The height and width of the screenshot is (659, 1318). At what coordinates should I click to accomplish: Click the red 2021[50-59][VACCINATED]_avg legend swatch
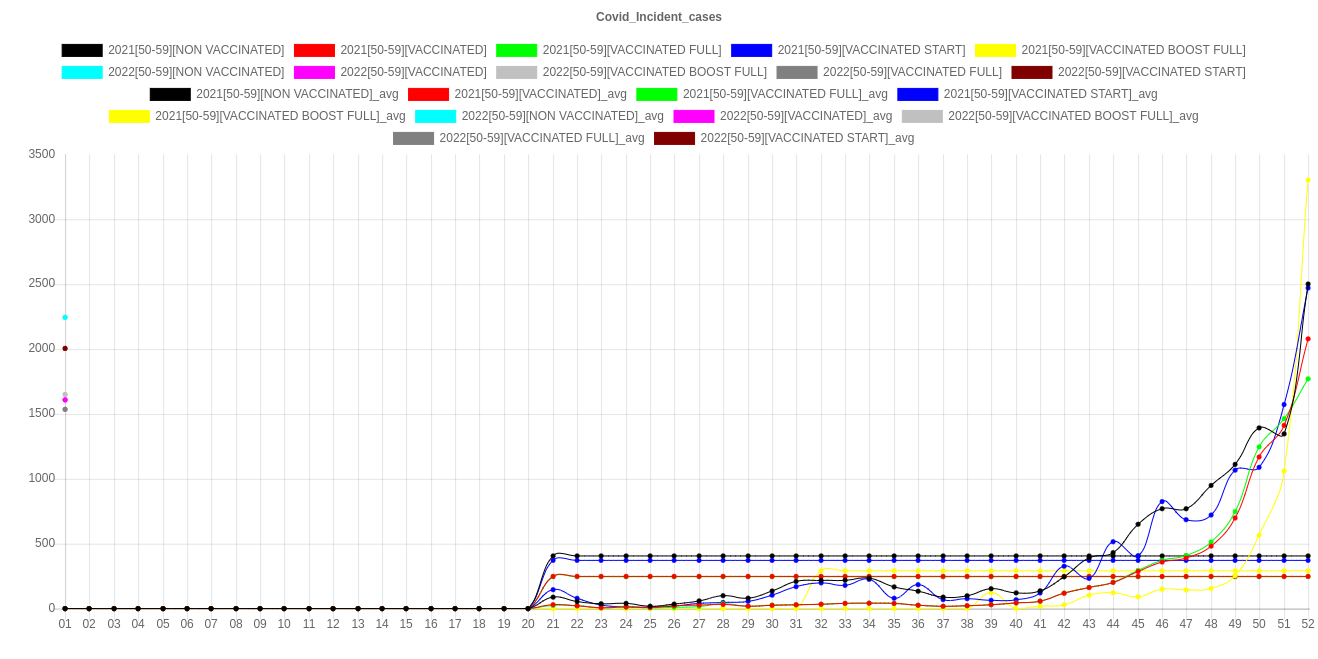click(x=429, y=94)
